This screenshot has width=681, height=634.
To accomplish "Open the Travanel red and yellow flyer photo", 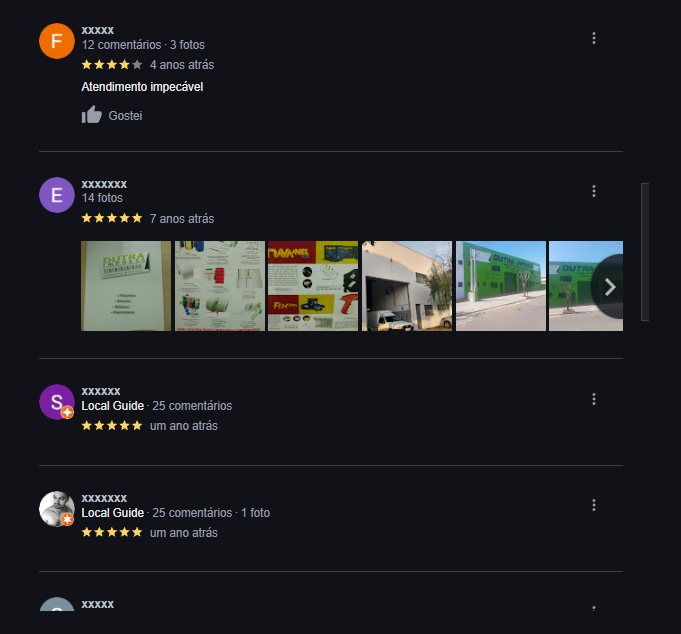I will click(x=313, y=286).
